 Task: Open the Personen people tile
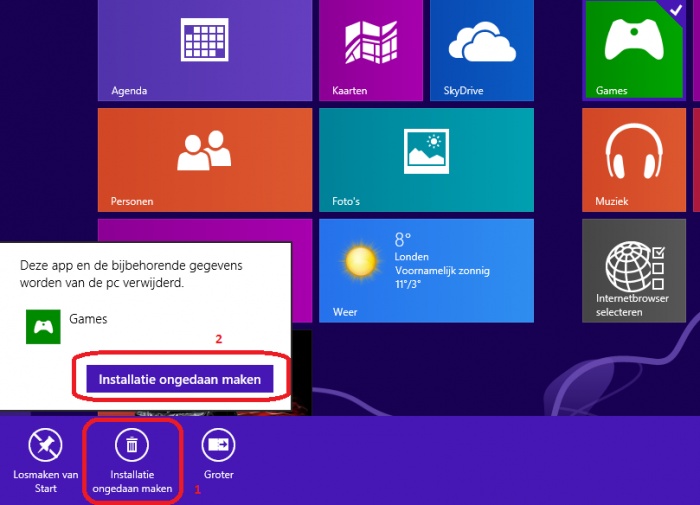(205, 160)
